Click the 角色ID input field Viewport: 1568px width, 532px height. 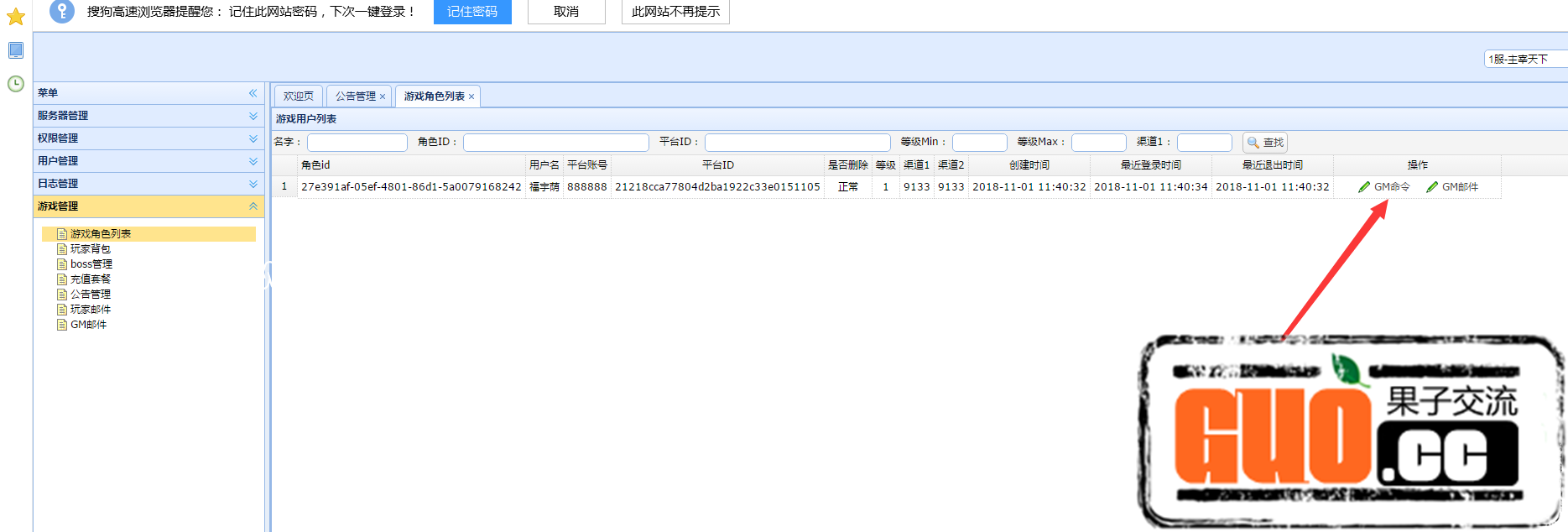pyautogui.click(x=555, y=143)
